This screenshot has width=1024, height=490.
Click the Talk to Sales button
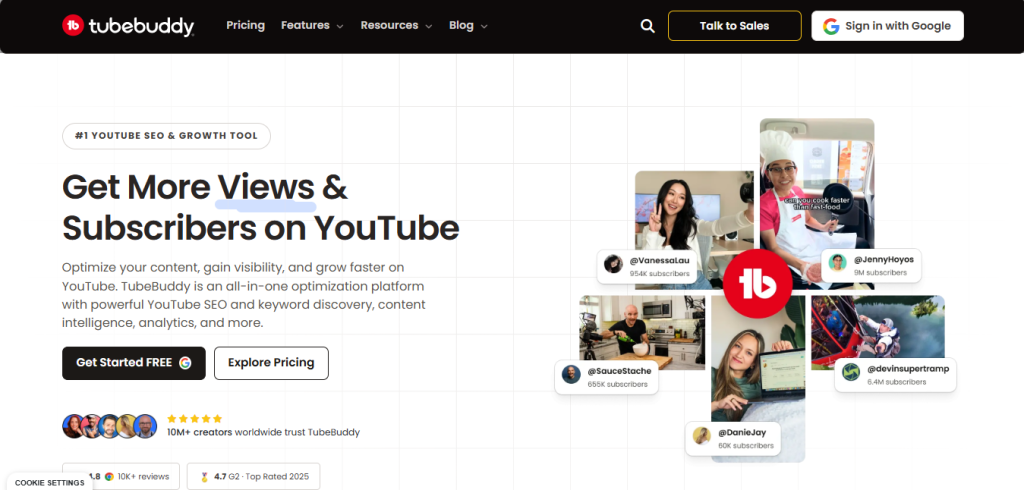click(735, 26)
